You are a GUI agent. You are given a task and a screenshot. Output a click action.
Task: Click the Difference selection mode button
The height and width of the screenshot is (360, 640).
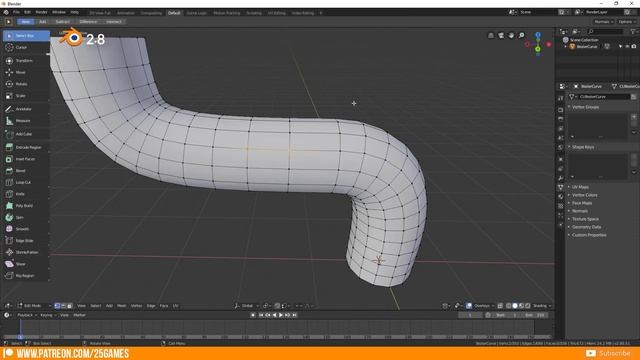coord(88,22)
